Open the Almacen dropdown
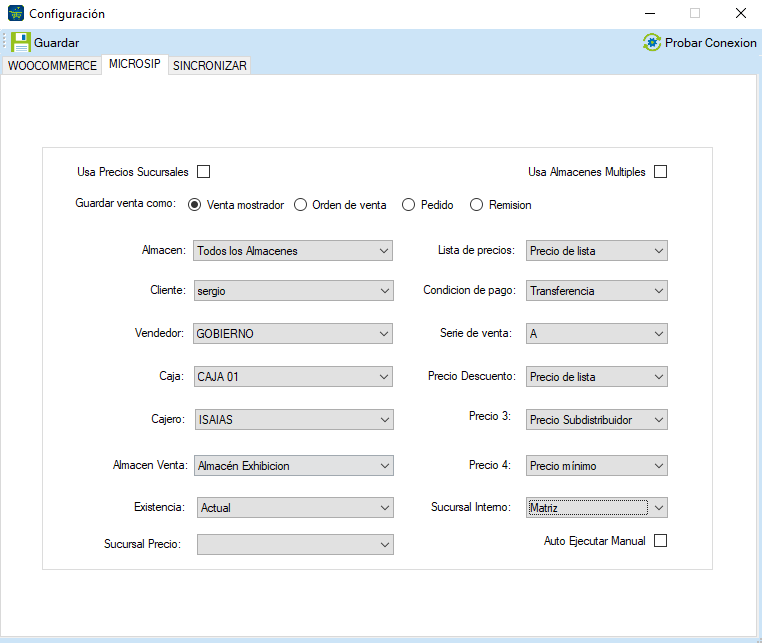The width and height of the screenshot is (762, 643). [293, 251]
